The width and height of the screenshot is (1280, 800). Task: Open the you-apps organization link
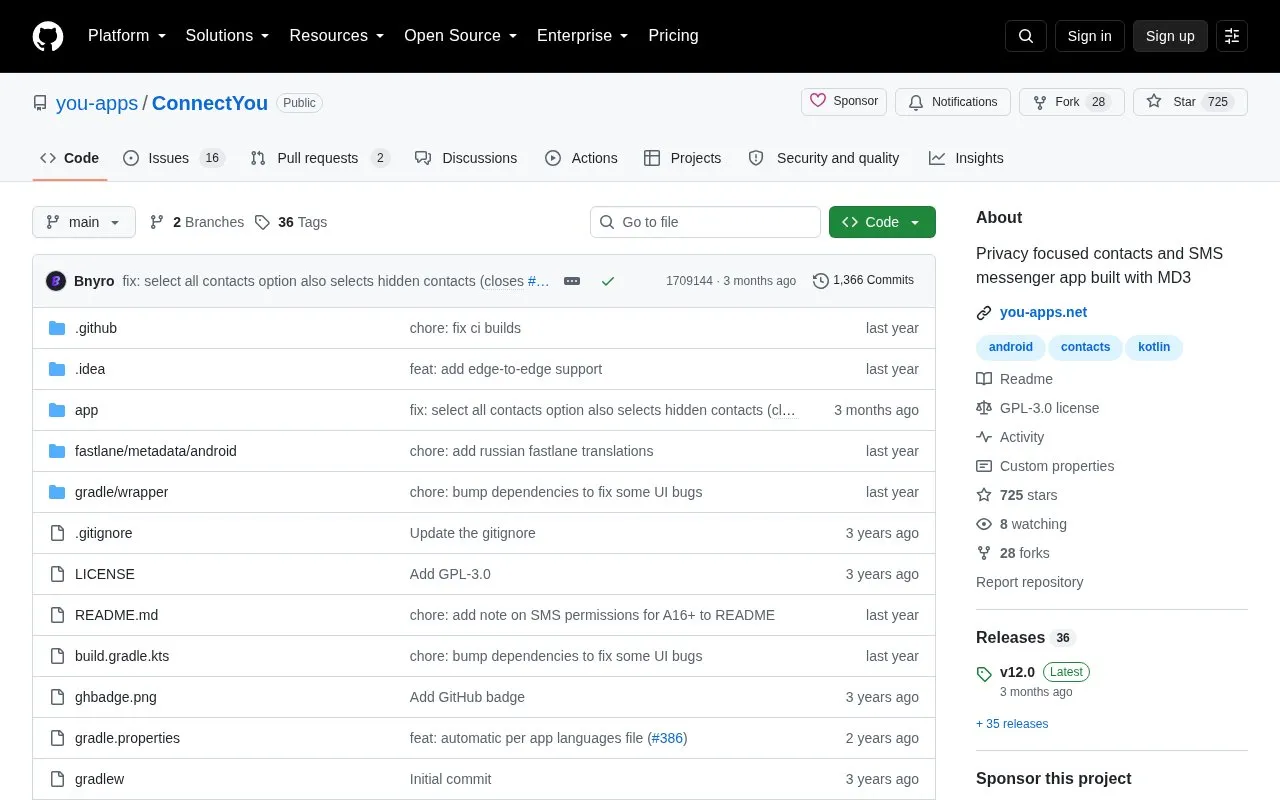[x=97, y=103]
